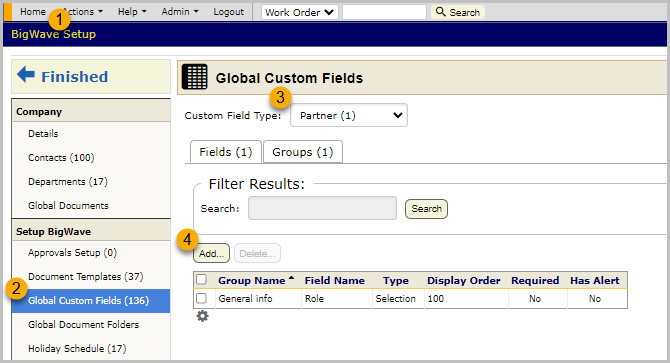Select Global Custom Fields (136) in sidebar
Viewport: 670px width, 363px height.
pos(91,301)
